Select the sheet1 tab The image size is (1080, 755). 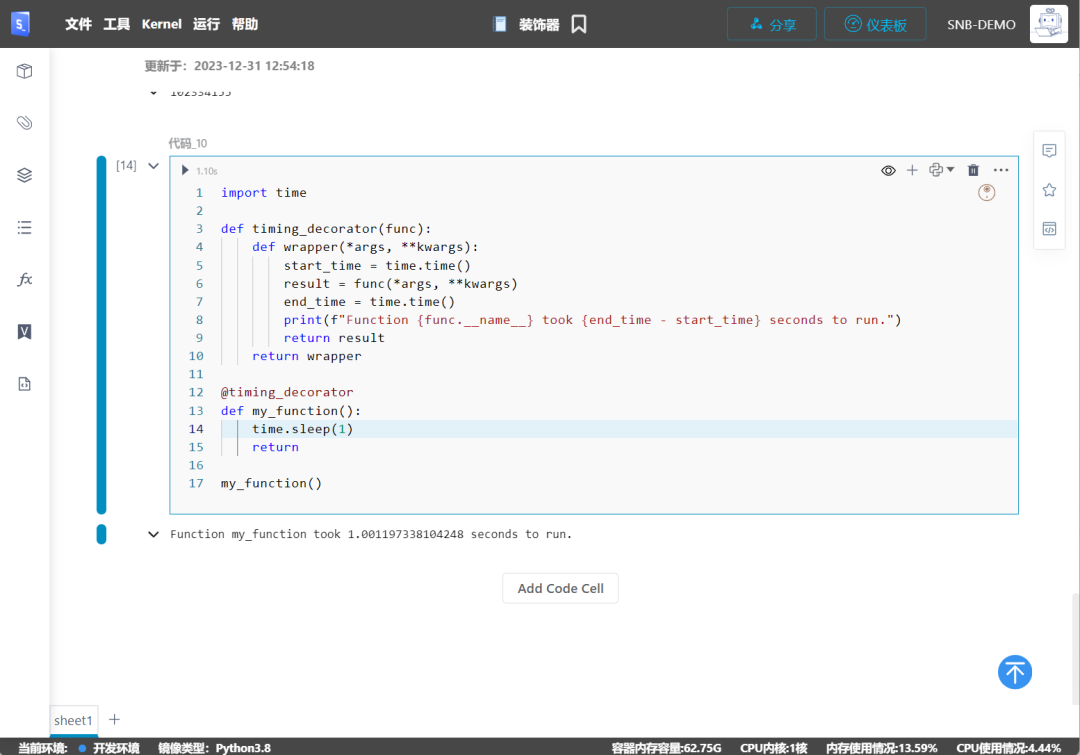coord(74,720)
